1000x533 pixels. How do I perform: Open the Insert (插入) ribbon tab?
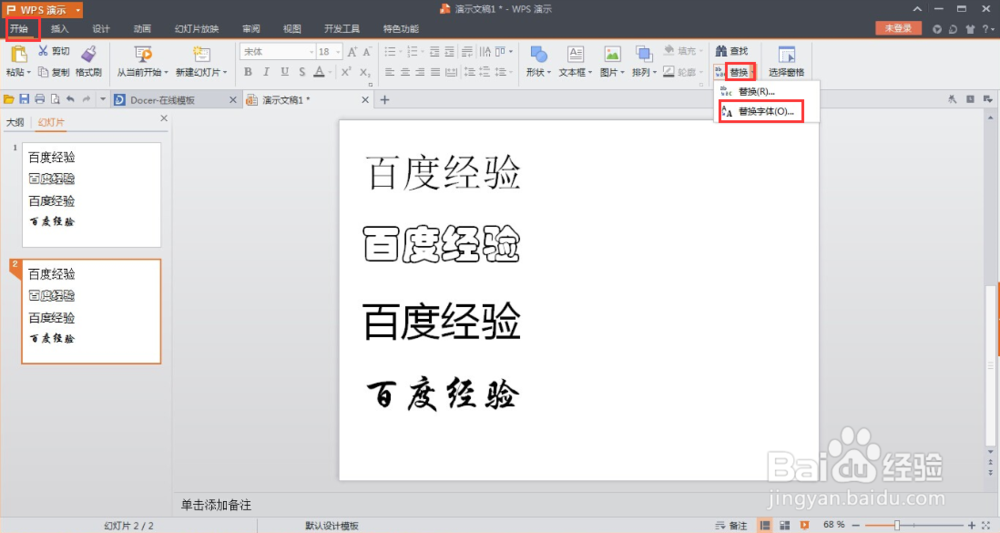(59, 29)
